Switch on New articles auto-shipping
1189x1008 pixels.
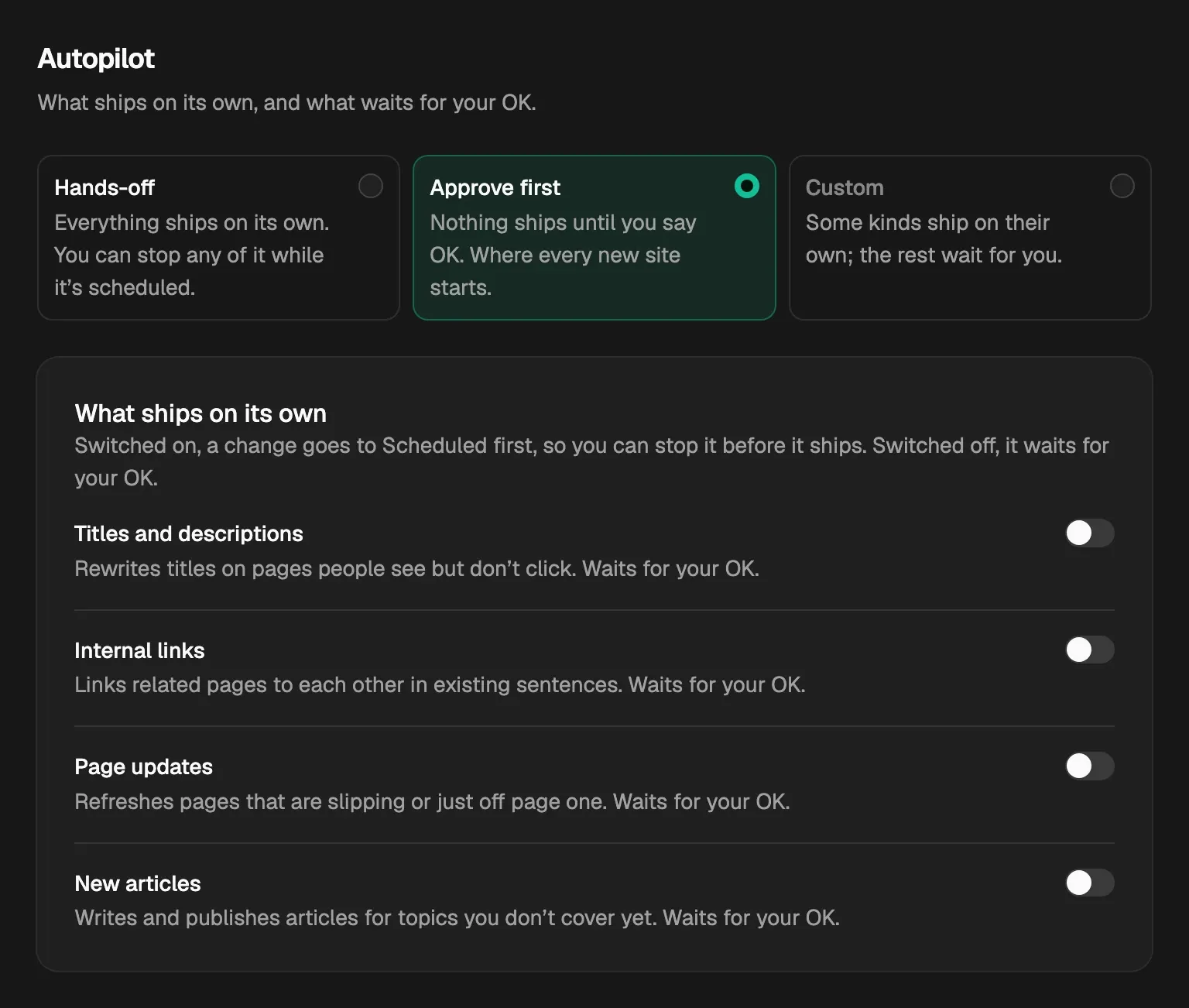pyautogui.click(x=1089, y=883)
